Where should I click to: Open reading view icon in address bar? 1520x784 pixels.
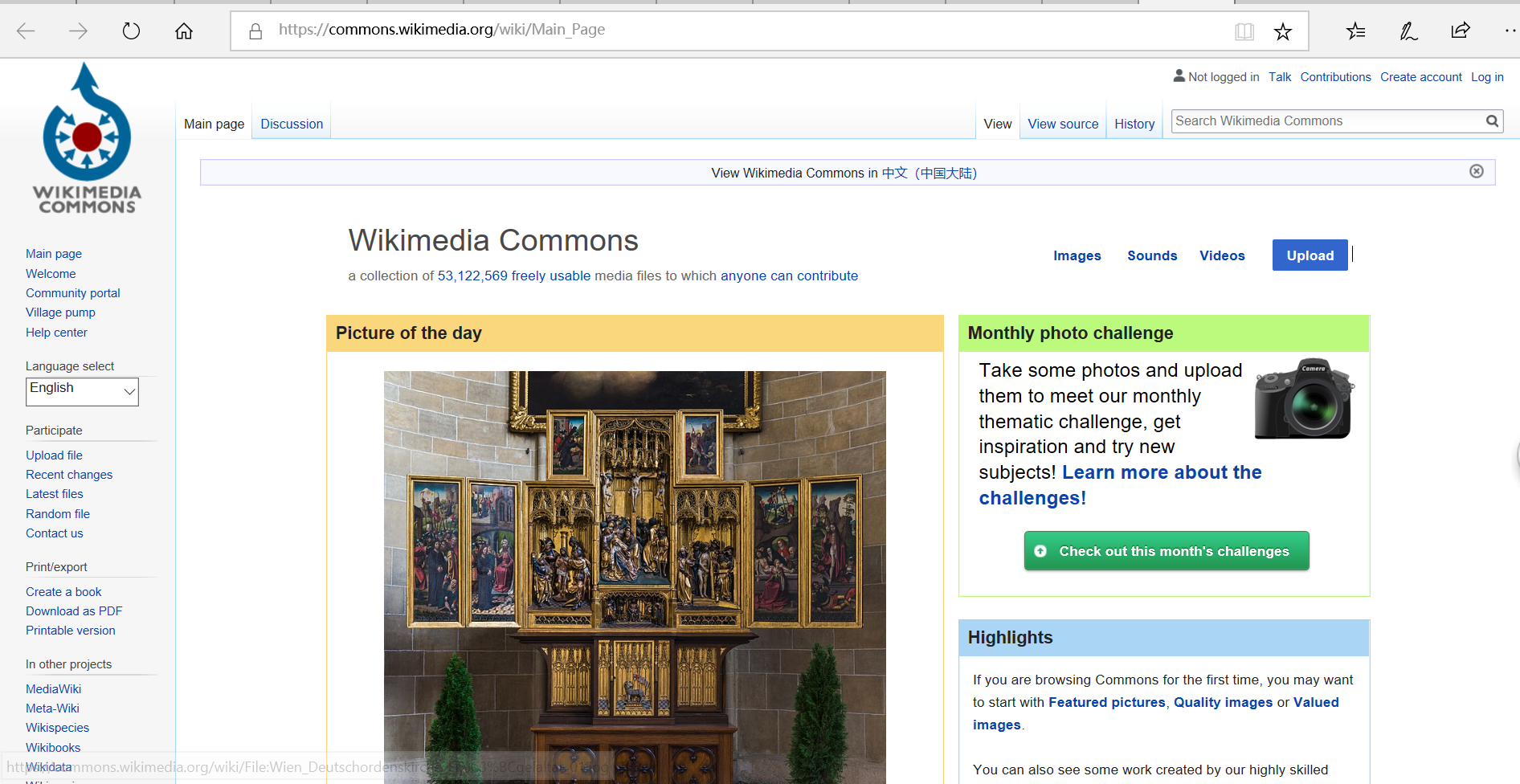click(1244, 31)
